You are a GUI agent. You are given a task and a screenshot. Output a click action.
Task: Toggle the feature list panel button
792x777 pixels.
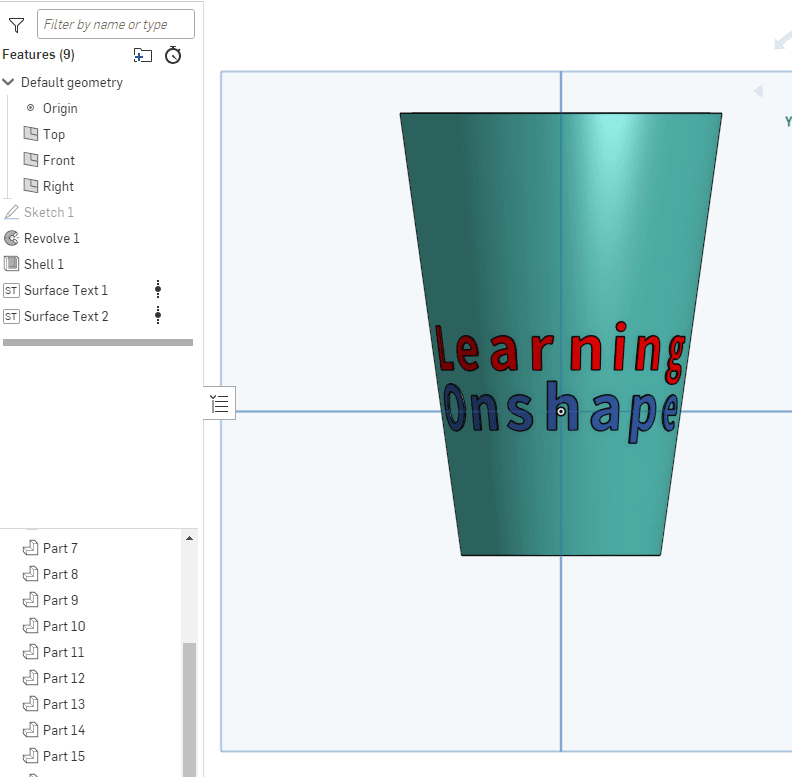click(220, 404)
